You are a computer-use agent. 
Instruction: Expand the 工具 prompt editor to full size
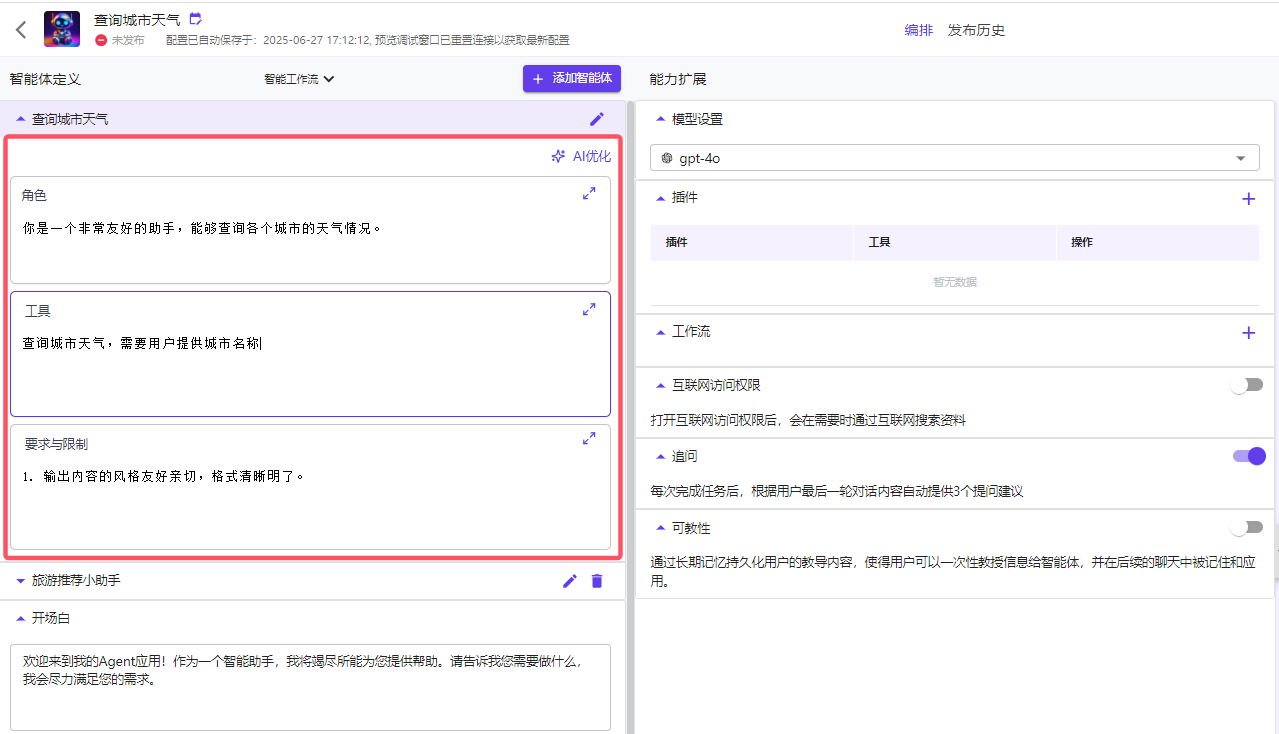coord(589,310)
